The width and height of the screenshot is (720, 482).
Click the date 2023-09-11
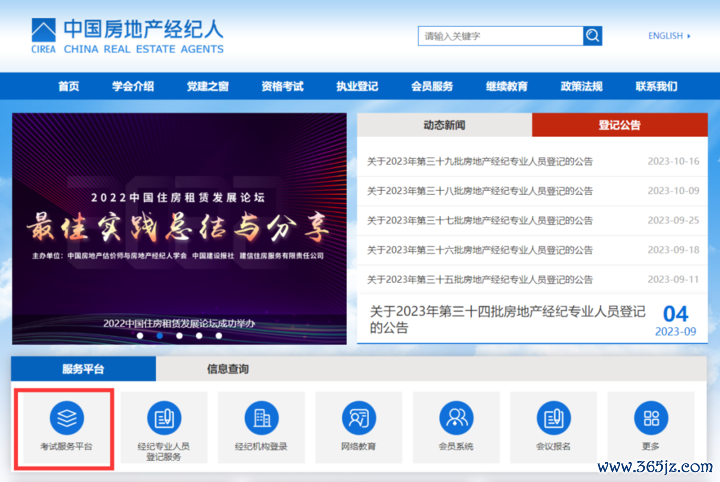click(673, 280)
